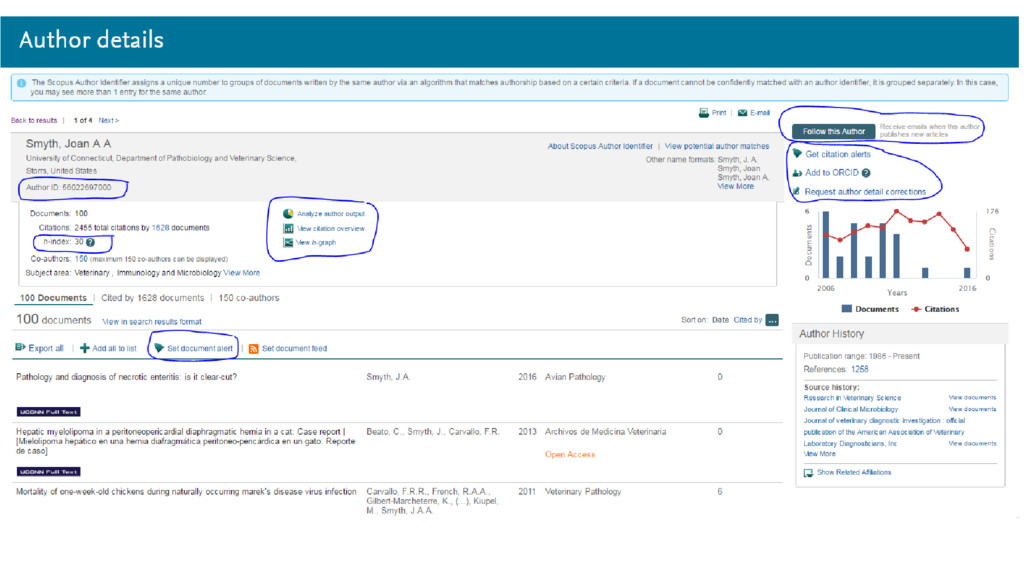Click Request author detail corrections pencil icon
Viewport: 1024px width, 576px height.
tap(797, 191)
